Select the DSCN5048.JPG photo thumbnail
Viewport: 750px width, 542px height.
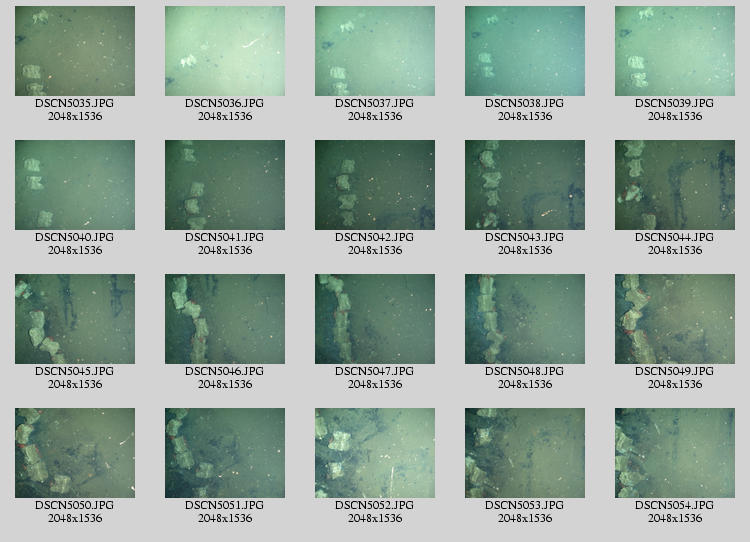[525, 319]
